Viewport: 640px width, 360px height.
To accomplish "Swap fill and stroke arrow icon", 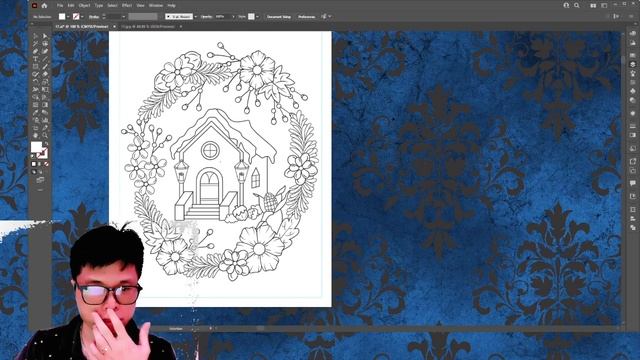I will coord(46,144).
